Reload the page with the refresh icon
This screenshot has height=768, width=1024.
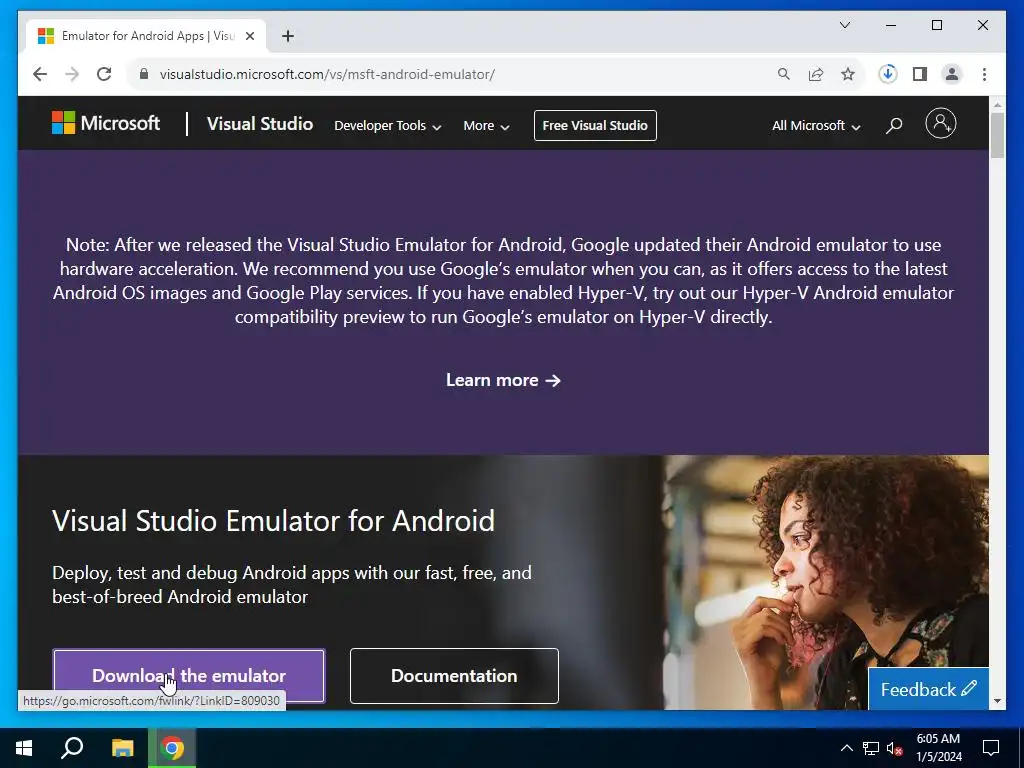104,74
